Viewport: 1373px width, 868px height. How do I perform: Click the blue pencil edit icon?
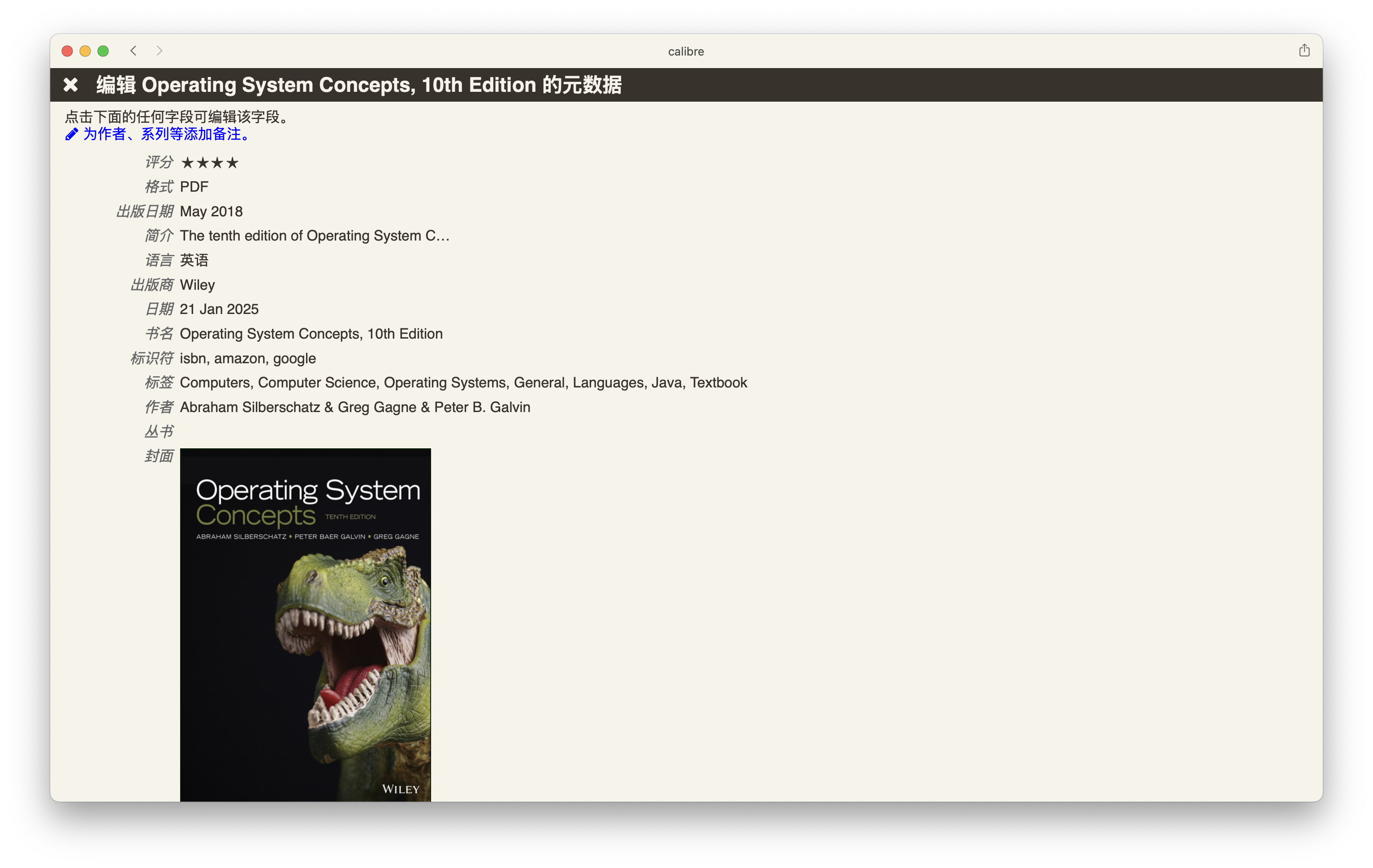[71, 134]
